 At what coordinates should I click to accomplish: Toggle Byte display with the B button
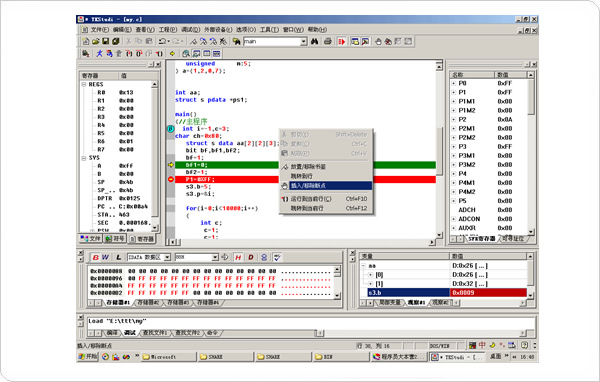click(96, 257)
